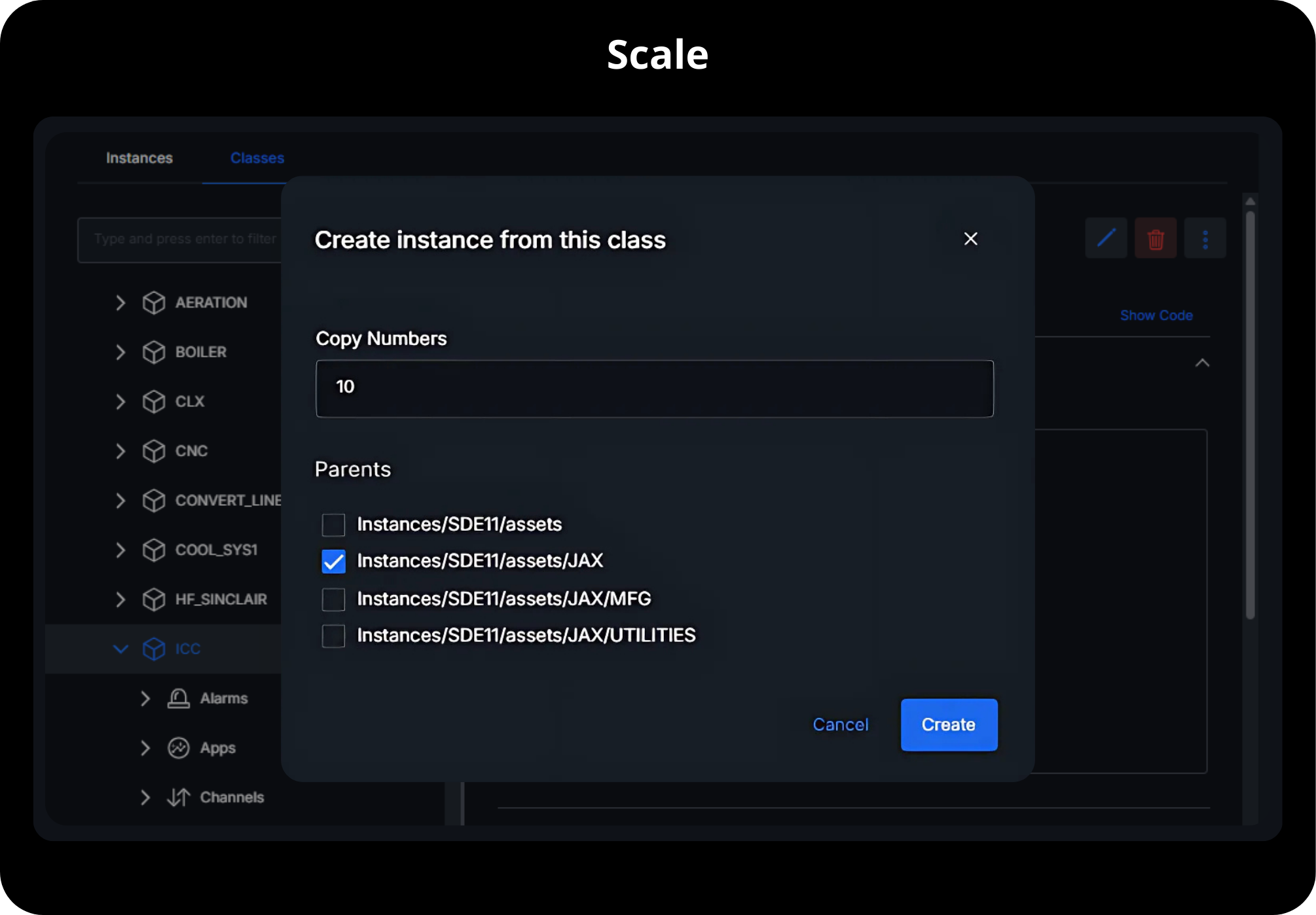The image size is (1316, 915).
Task: Switch to the Instances tab
Action: coord(139,158)
